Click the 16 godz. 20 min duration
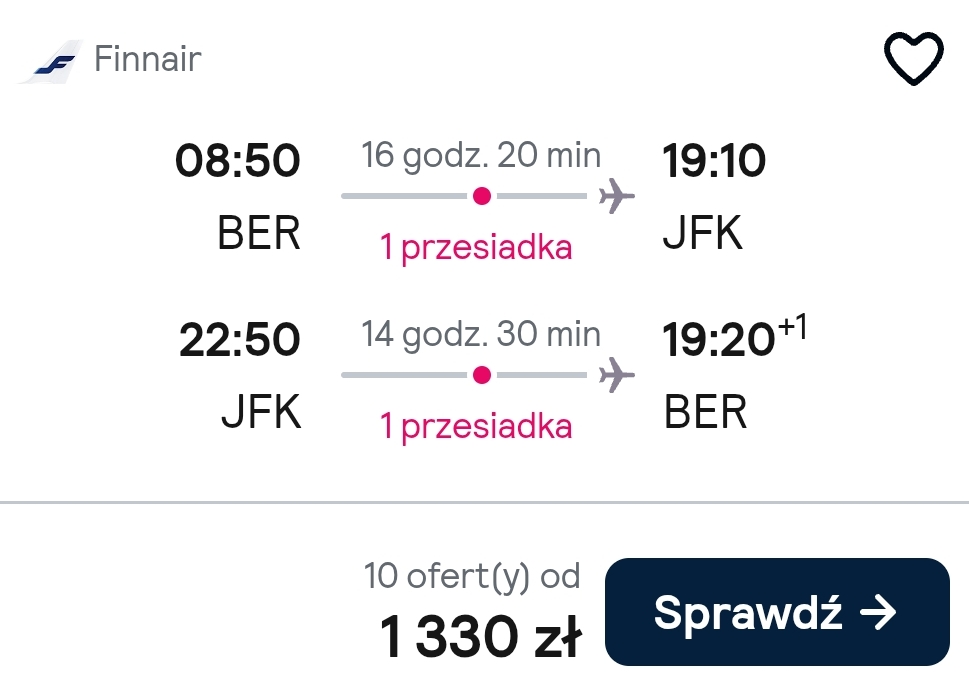The image size is (969, 676). (481, 155)
